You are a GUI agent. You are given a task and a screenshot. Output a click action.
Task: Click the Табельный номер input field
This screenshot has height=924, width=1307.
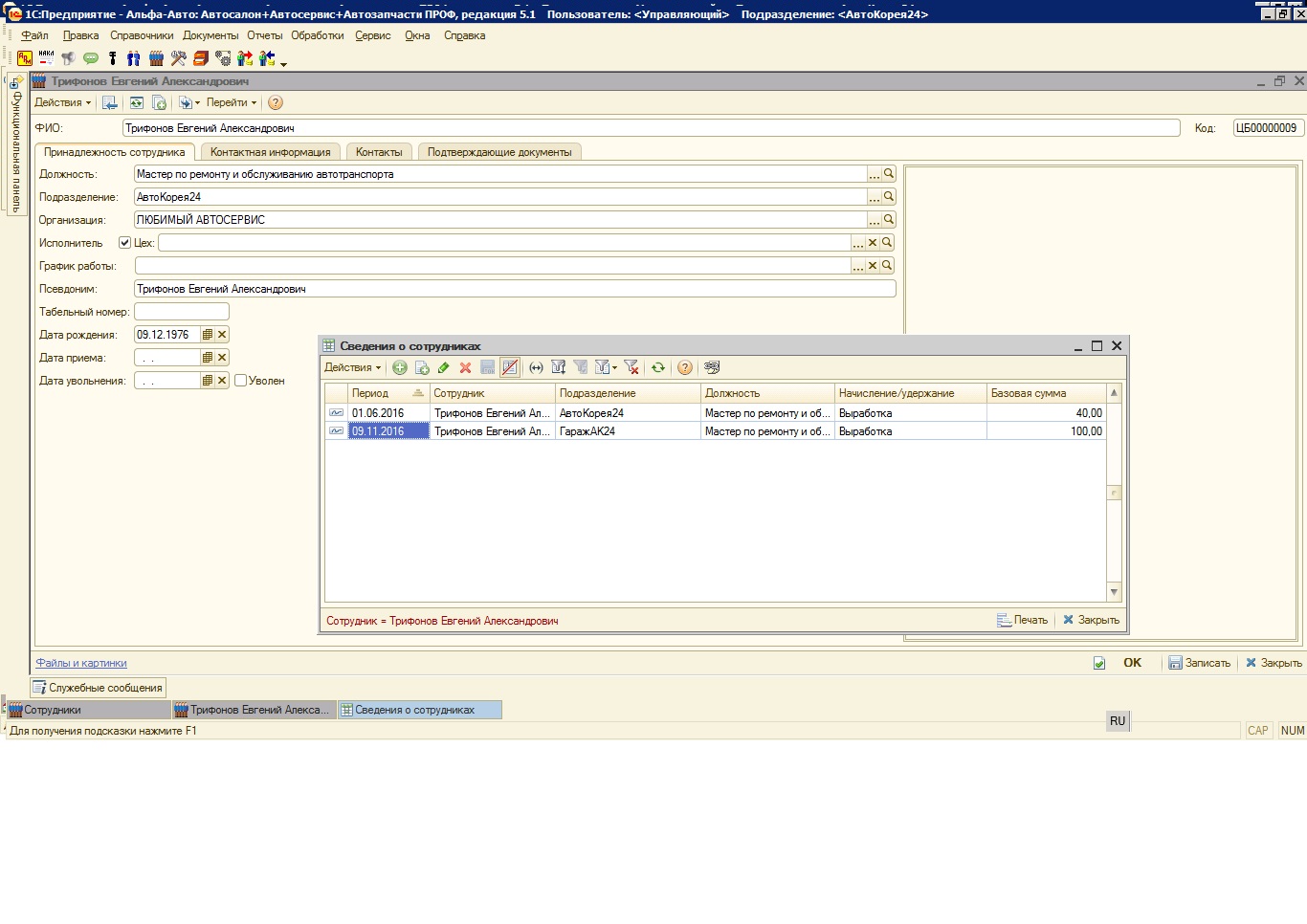pos(182,312)
